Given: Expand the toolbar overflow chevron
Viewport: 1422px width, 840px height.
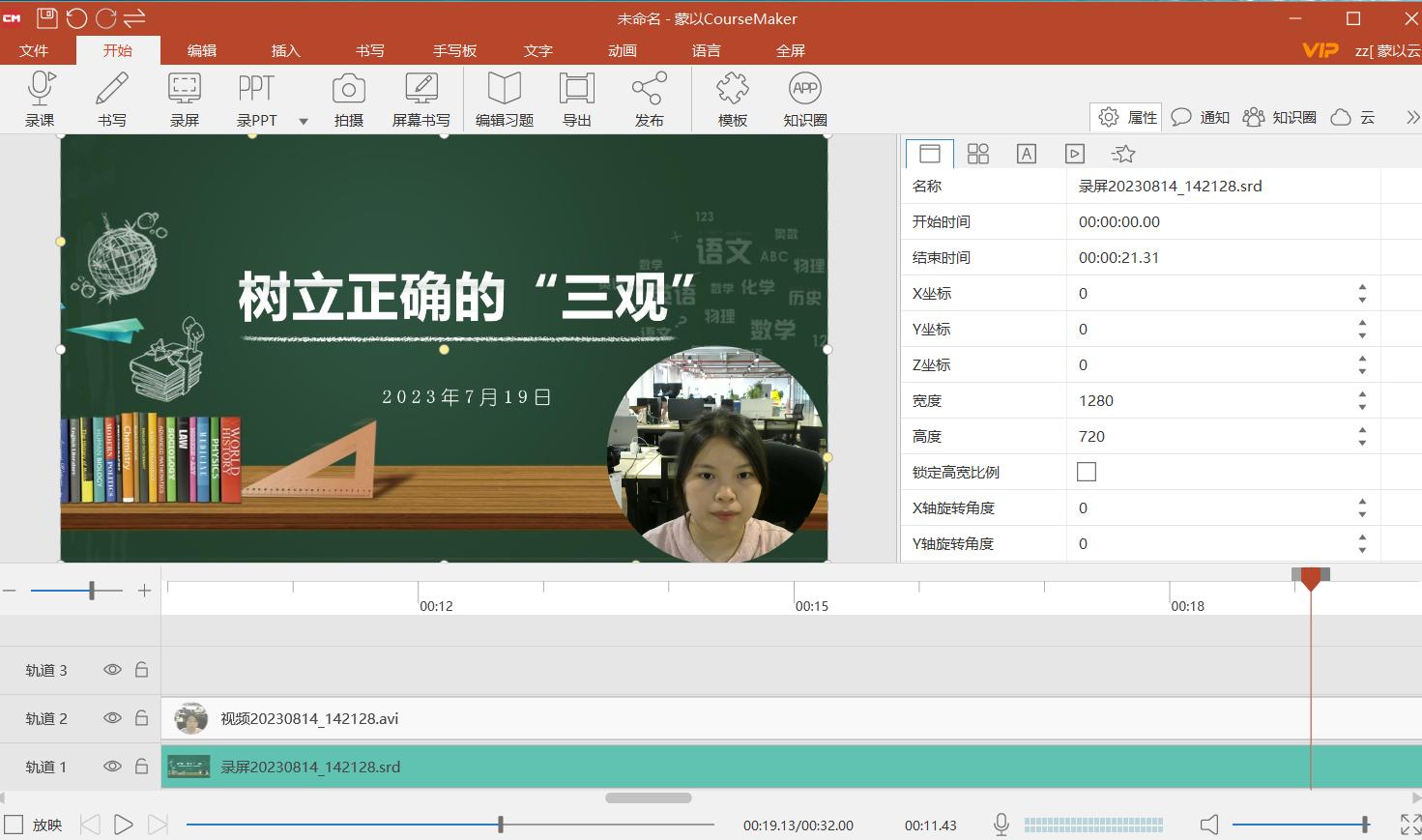Looking at the screenshot, I should (x=1412, y=116).
